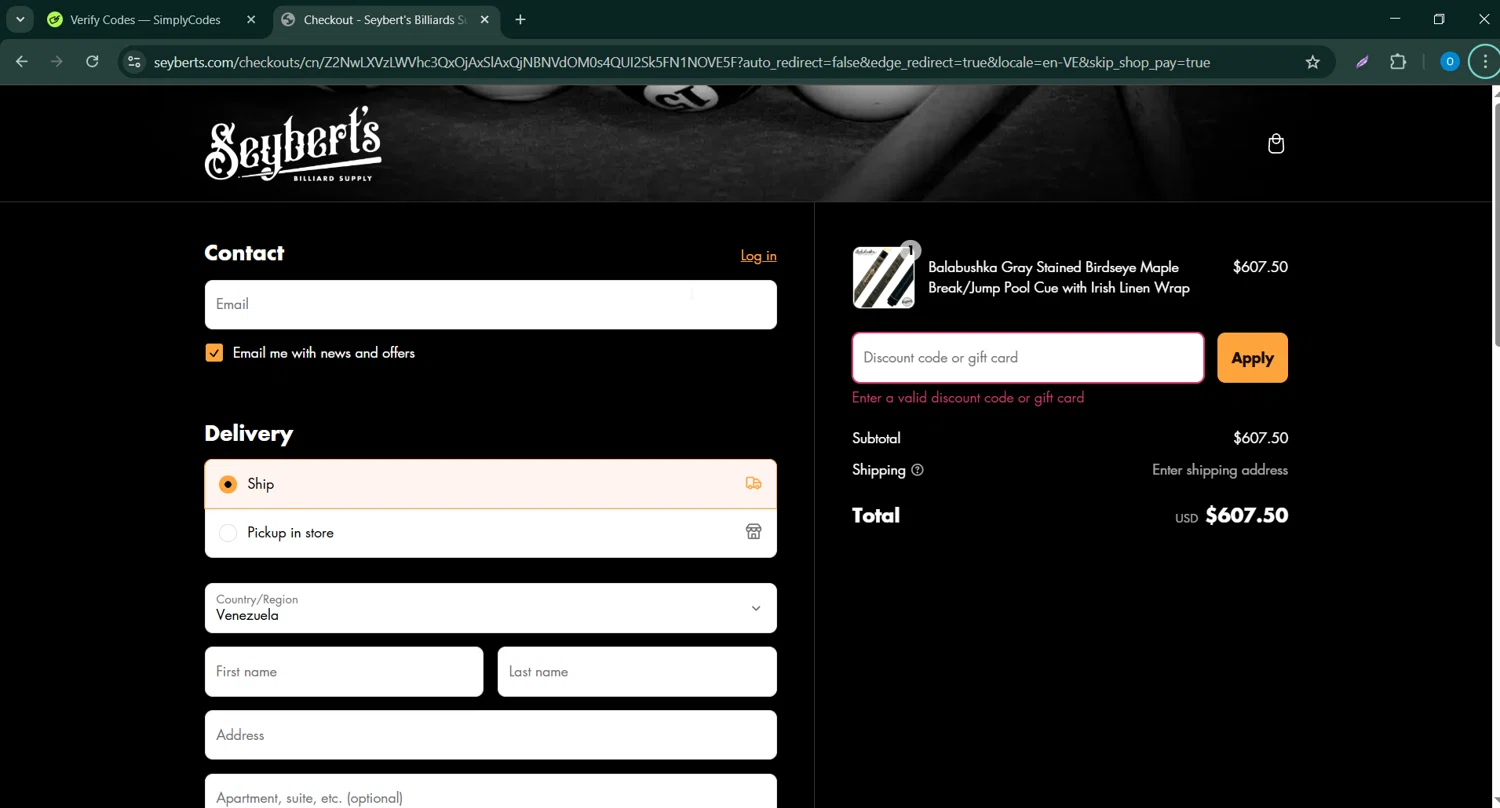Image resolution: width=1500 pixels, height=808 pixels.
Task: Click the Apply discount button
Action: coord(1252,358)
